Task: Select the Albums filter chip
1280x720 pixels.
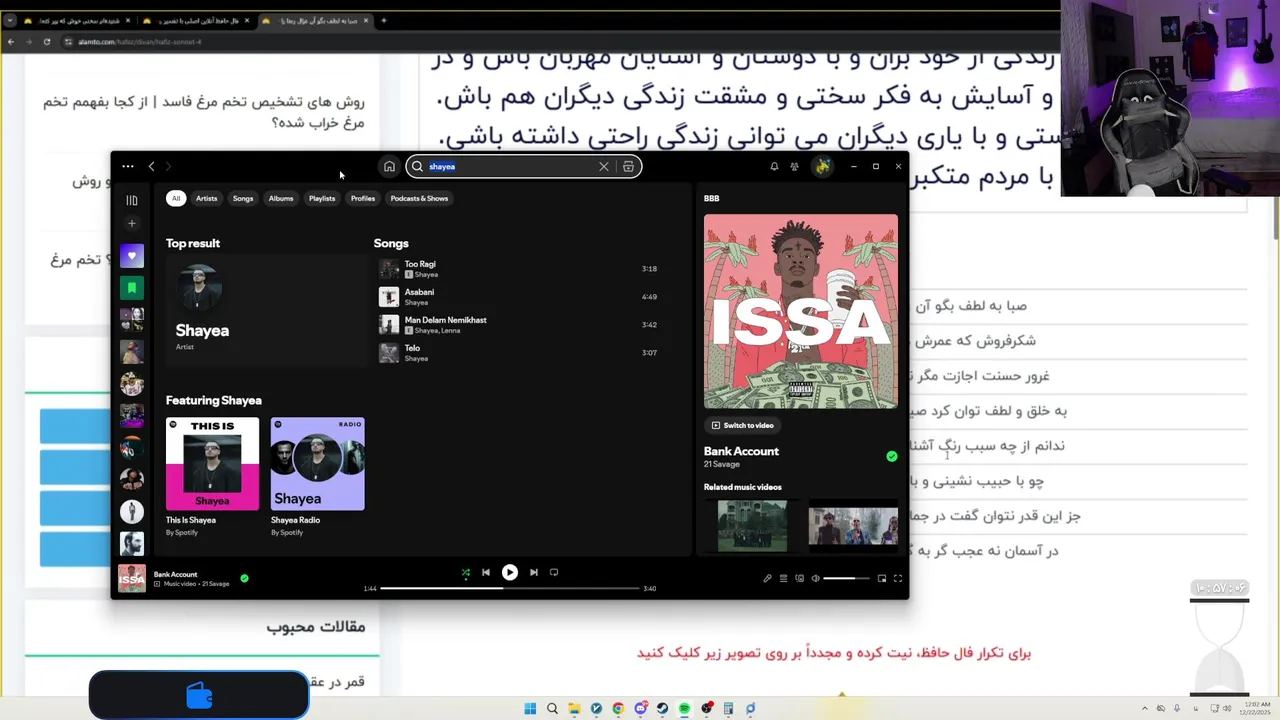Action: tap(281, 198)
